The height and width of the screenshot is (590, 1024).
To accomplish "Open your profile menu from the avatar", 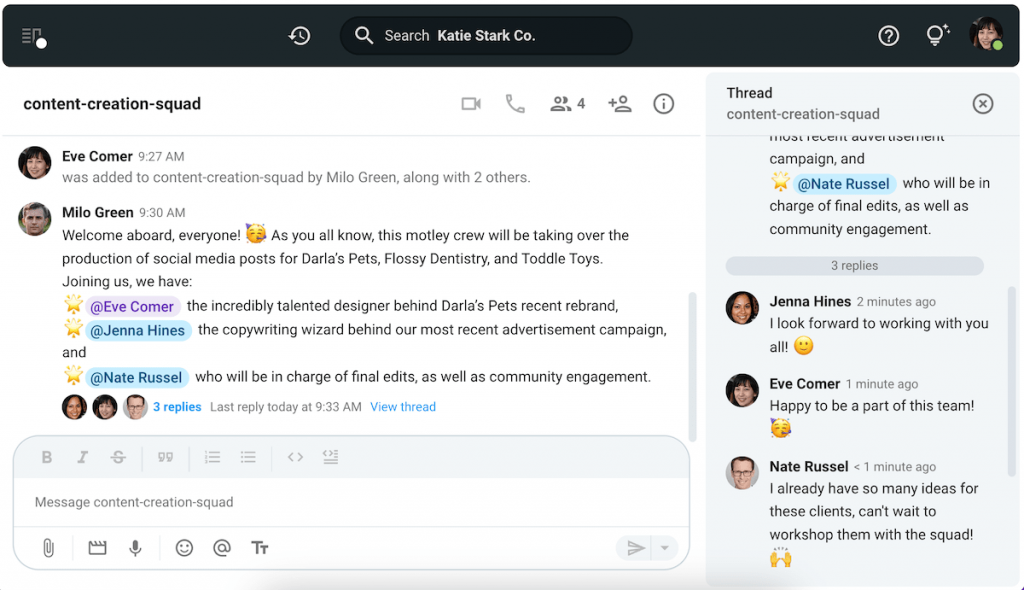I will 985,35.
